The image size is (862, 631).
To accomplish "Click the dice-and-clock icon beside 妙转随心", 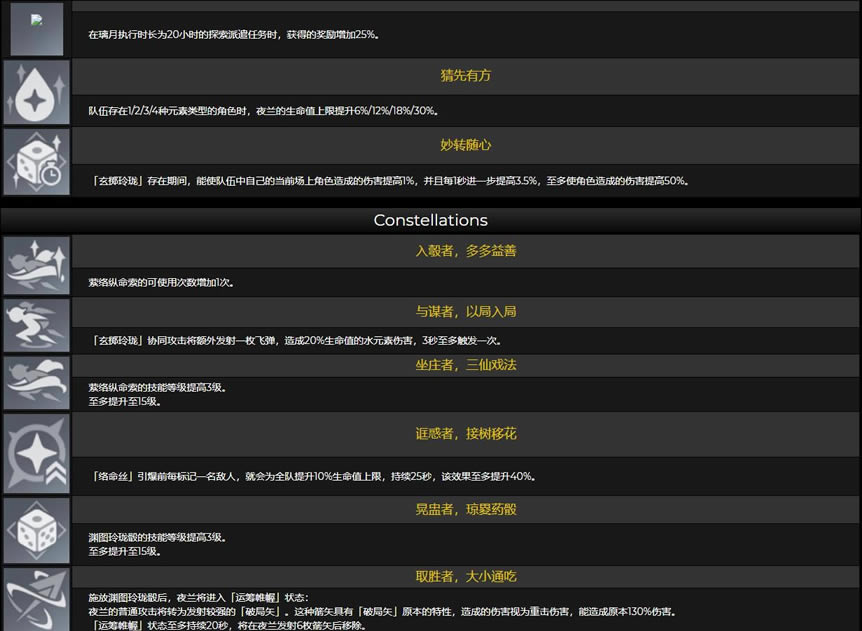I will 36,161.
